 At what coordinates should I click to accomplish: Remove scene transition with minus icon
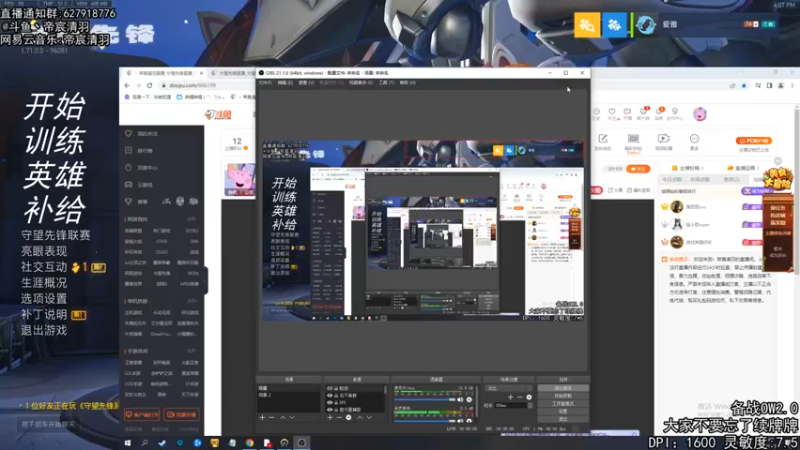pyautogui.click(x=520, y=397)
